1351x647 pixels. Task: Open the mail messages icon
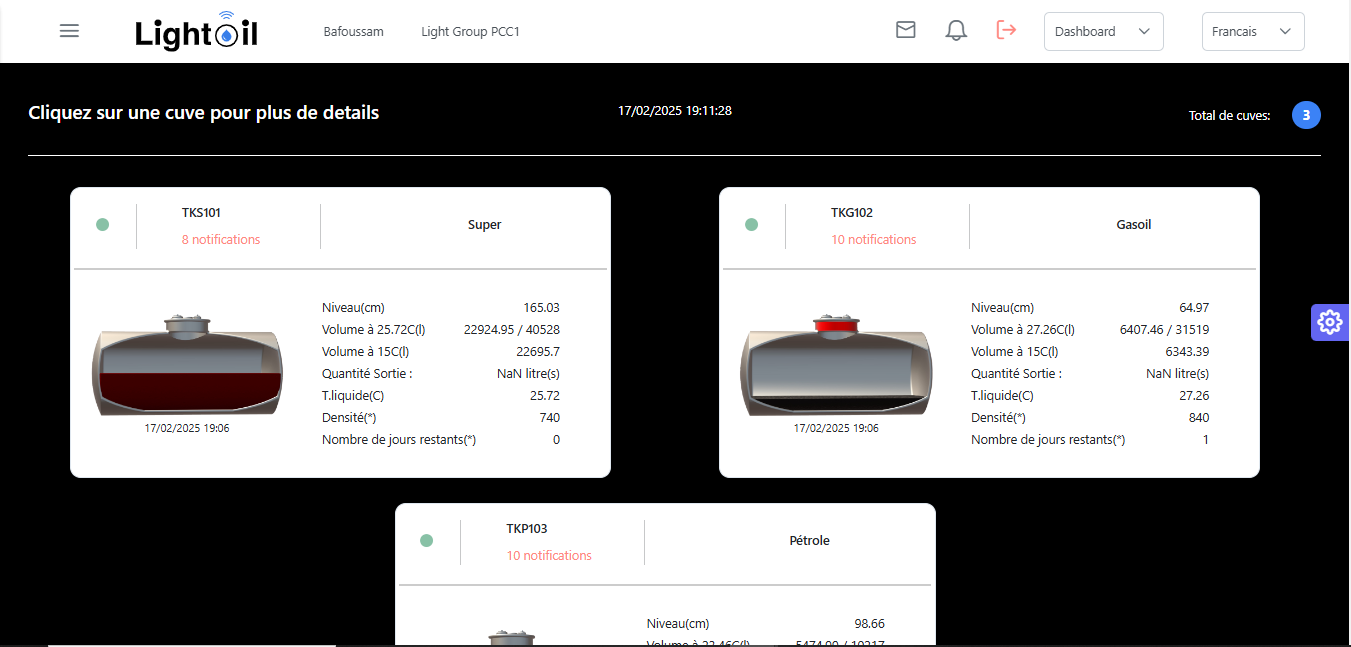click(905, 30)
